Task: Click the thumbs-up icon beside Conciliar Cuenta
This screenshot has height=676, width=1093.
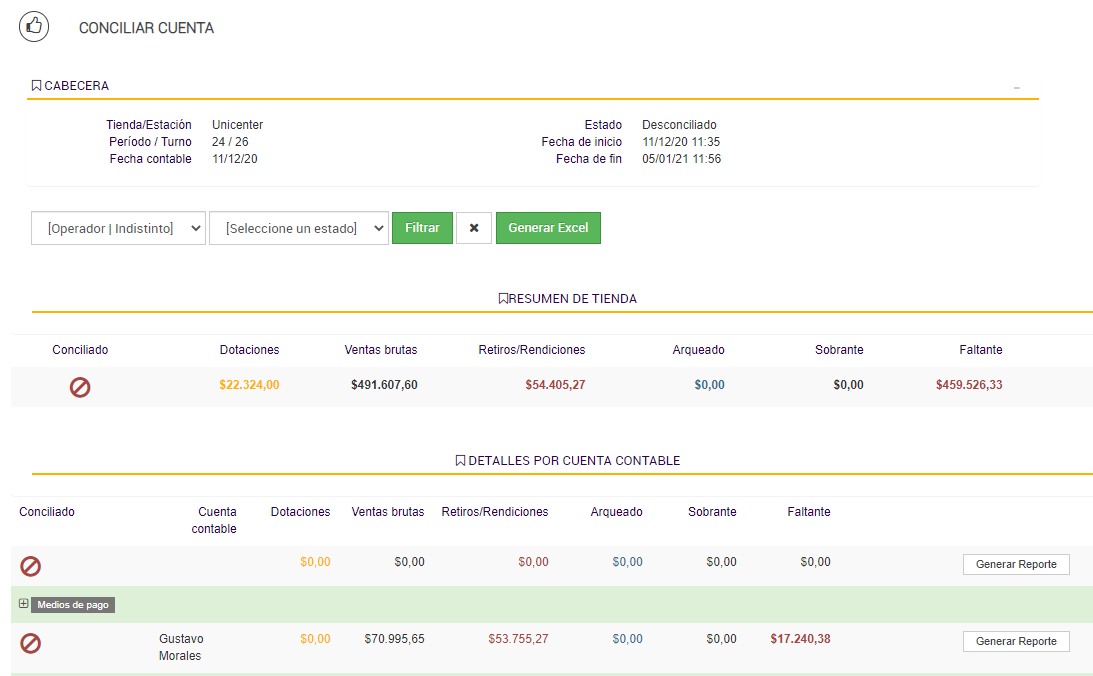Action: tap(34, 27)
